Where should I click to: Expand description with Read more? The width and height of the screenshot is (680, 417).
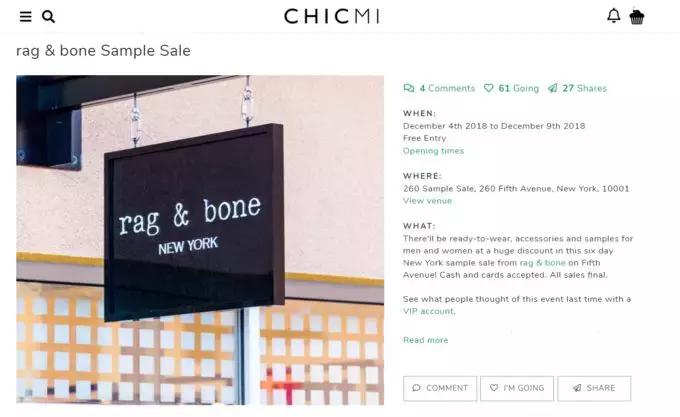[425, 340]
